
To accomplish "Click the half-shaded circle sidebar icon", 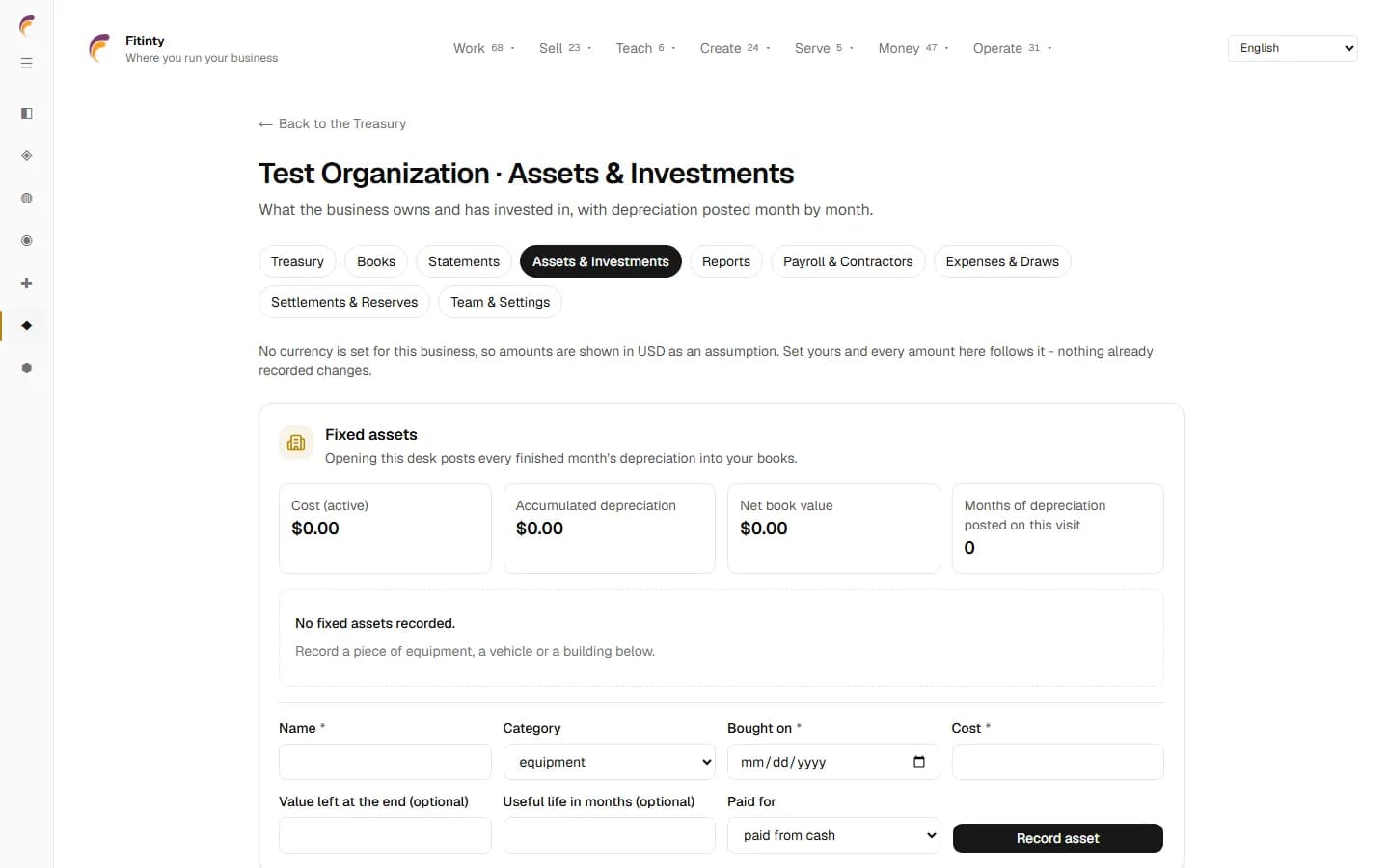I will click(27, 199).
